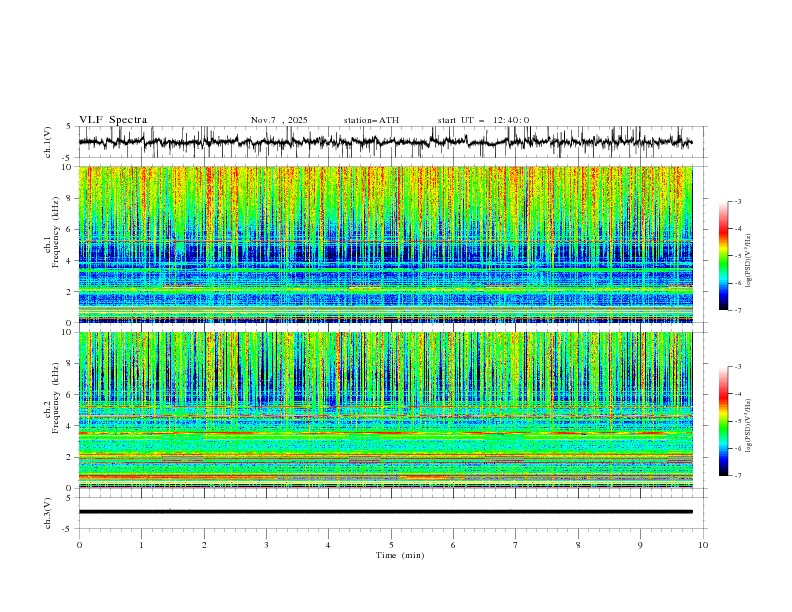The height and width of the screenshot is (612, 792).
Task: Click the "-3" tick on ch.1 colorbar
Action: 737,201
